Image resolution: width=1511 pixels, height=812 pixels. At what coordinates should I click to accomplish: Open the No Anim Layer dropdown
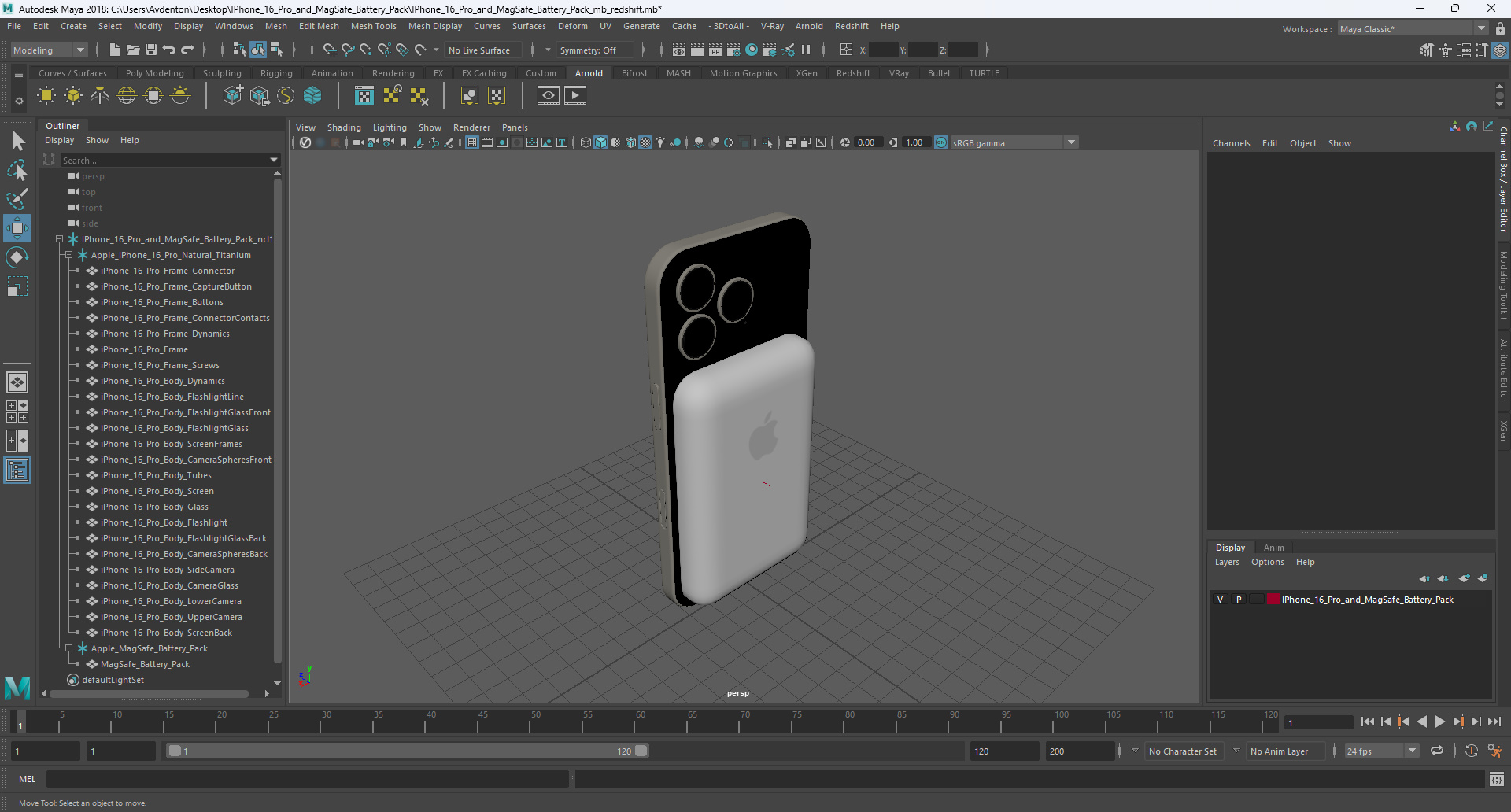point(1236,751)
